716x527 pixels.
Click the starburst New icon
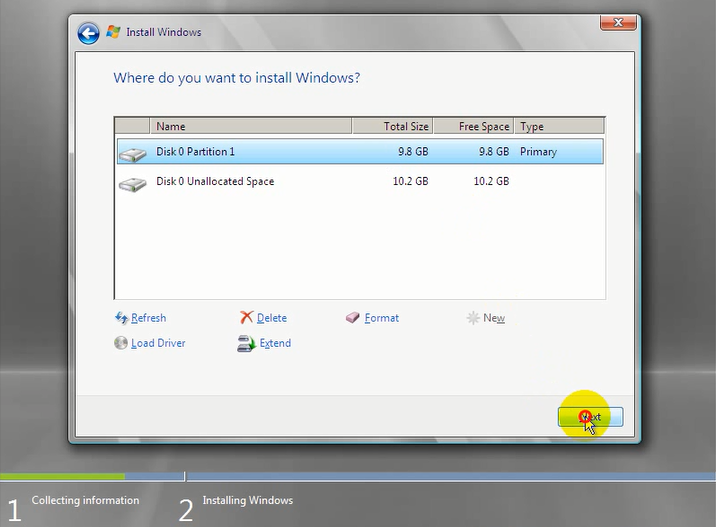(x=473, y=317)
